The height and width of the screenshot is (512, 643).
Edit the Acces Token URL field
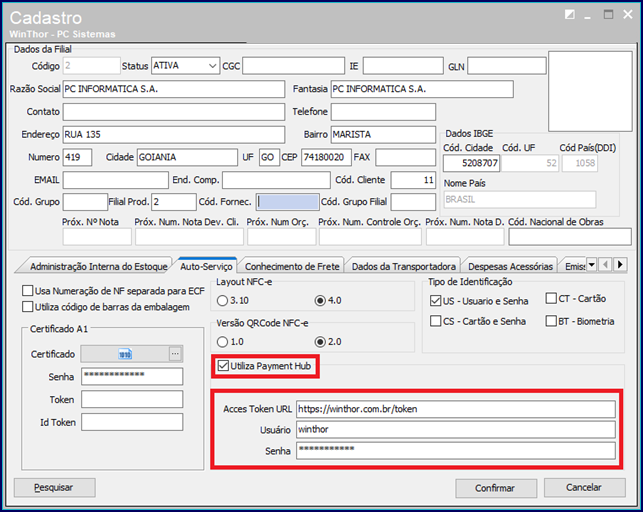[456, 409]
